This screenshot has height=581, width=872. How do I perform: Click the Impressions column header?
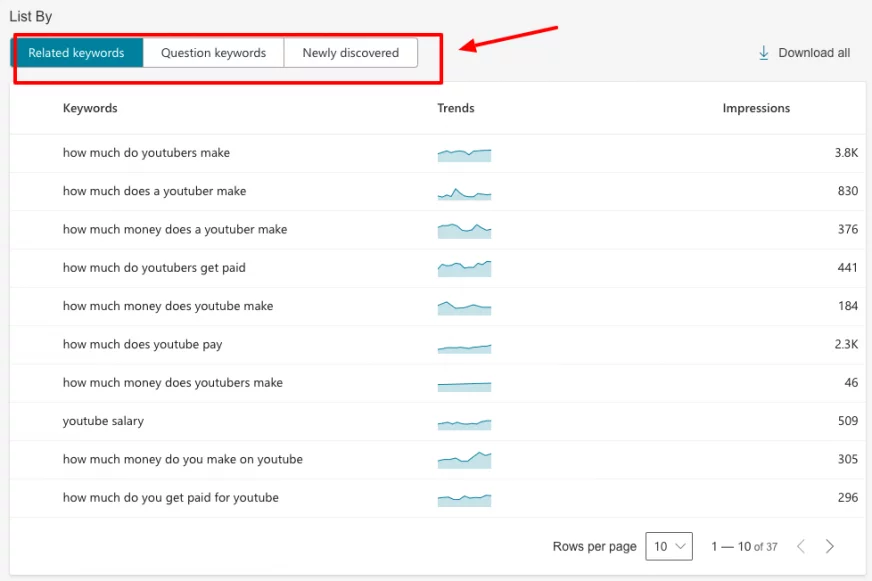point(756,108)
